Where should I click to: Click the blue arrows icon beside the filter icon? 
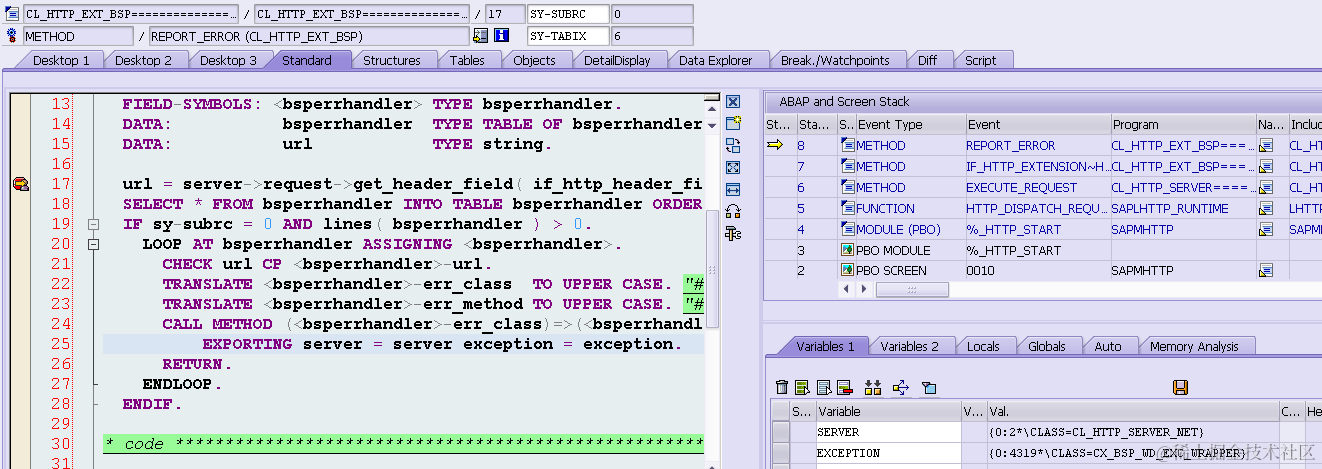pyautogui.click(x=900, y=387)
